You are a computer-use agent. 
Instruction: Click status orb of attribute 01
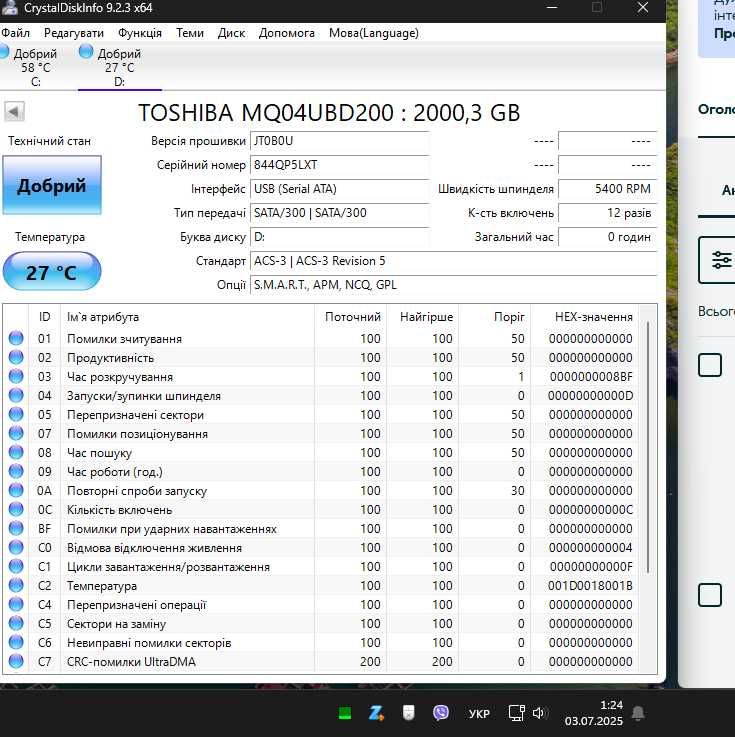coord(16,338)
